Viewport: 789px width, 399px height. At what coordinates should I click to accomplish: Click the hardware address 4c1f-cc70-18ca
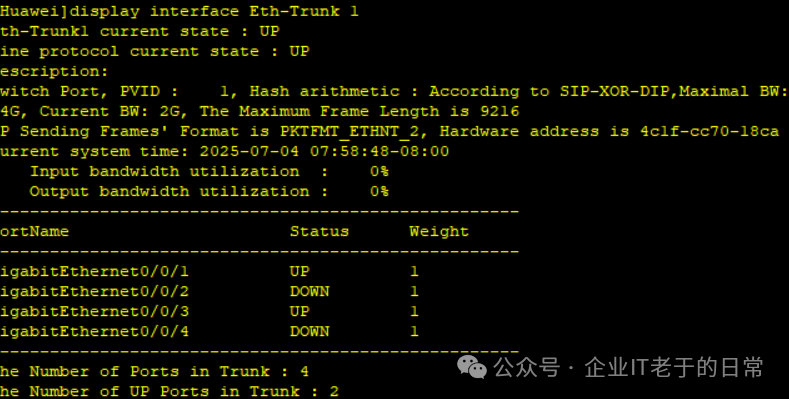(709, 131)
